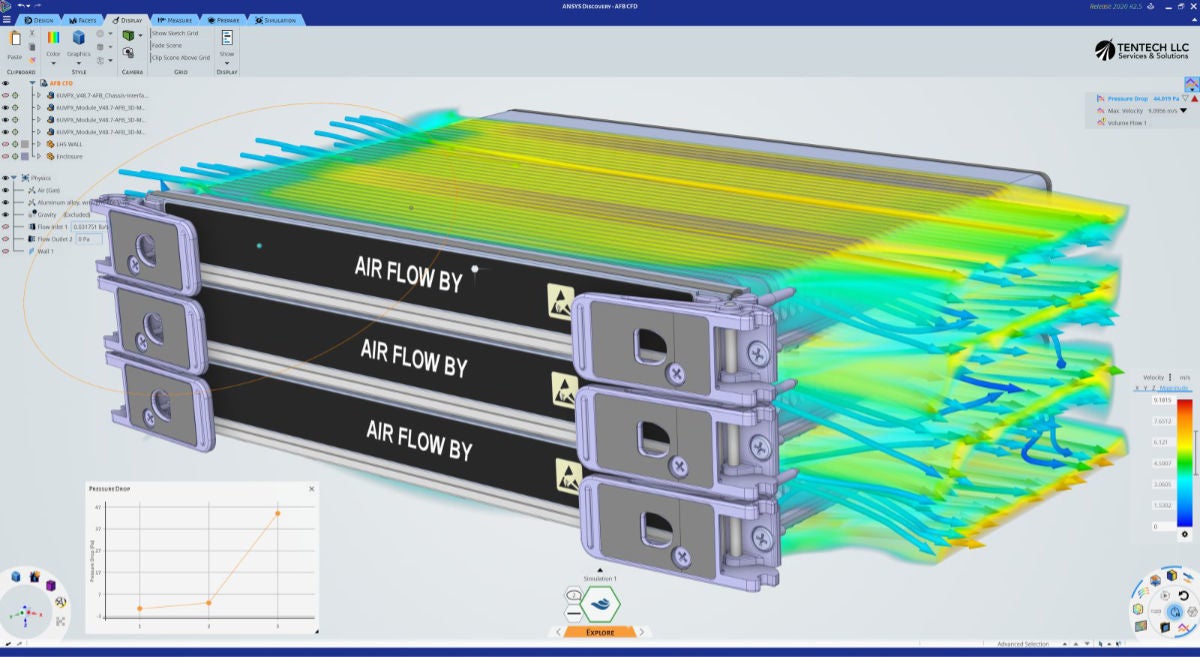Click the TENTECH LLC logo
Viewport: 1200px width, 657px height.
tap(1140, 50)
